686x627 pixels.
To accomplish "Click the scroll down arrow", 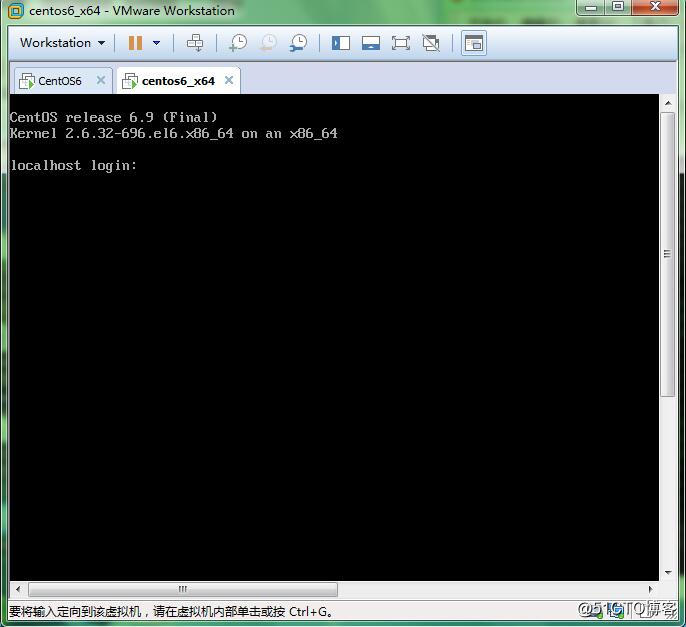I will pos(668,572).
